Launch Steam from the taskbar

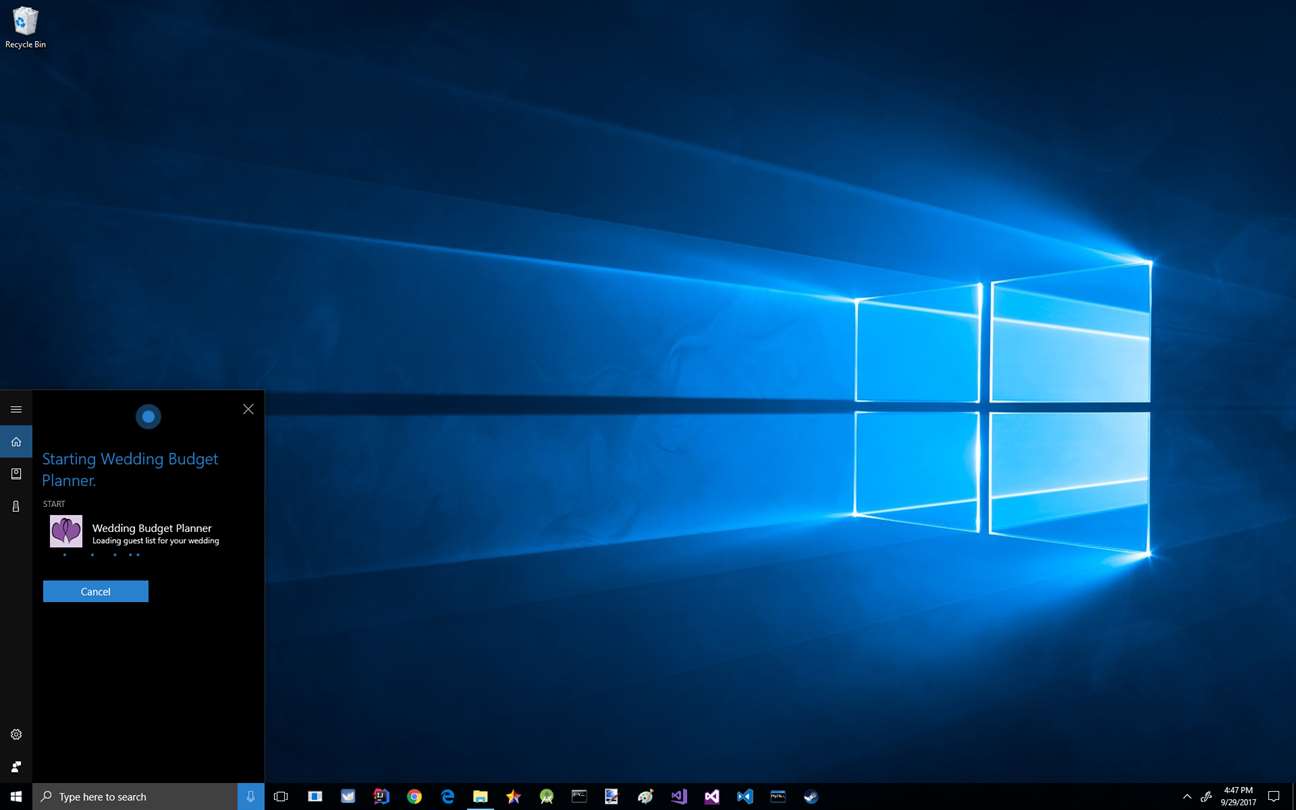click(x=811, y=797)
